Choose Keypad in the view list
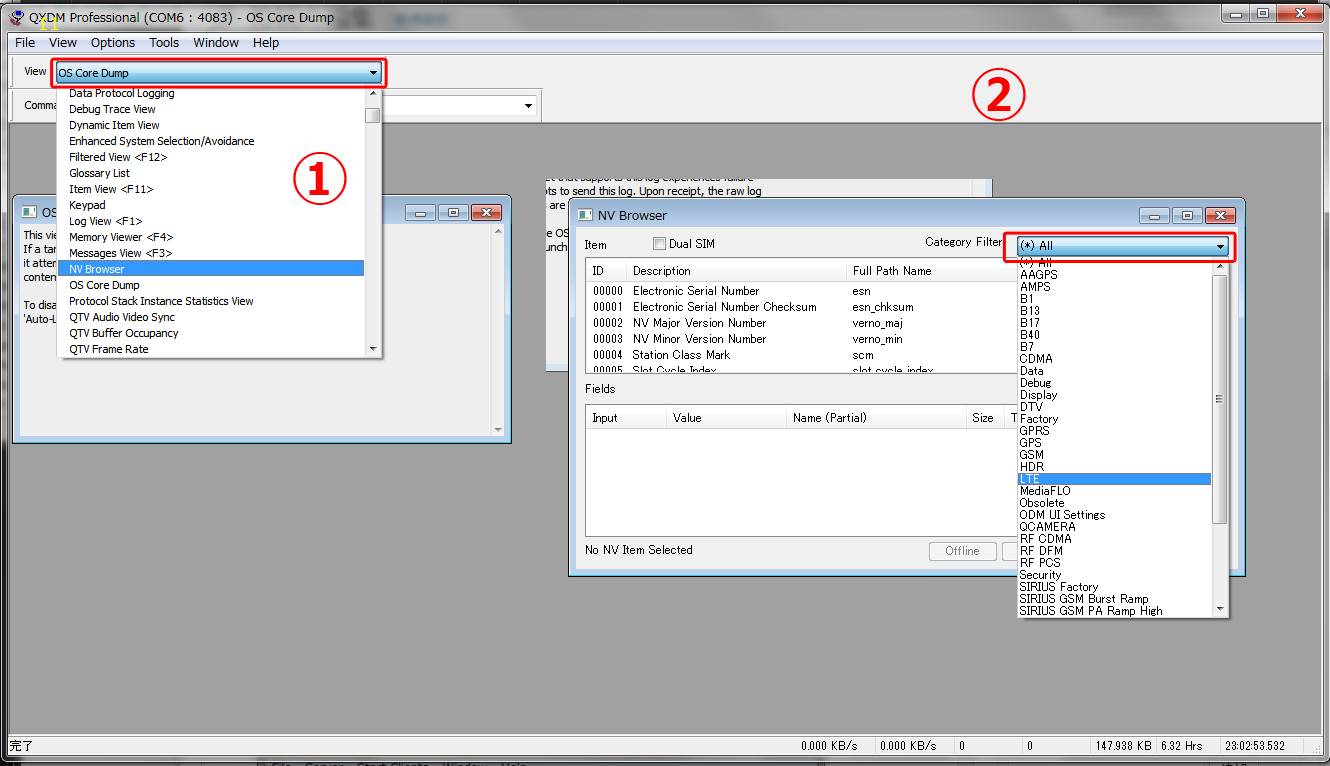Viewport: 1330px width, 766px height. [87, 205]
